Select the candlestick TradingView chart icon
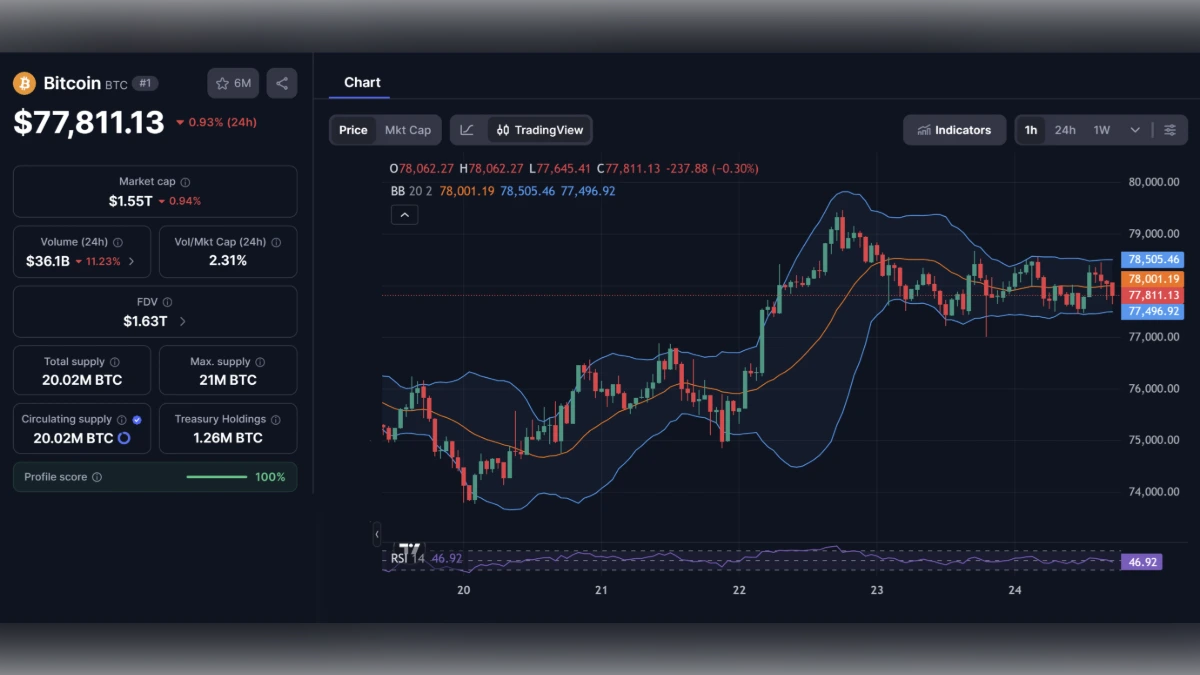Image resolution: width=1200 pixels, height=675 pixels. (x=505, y=130)
